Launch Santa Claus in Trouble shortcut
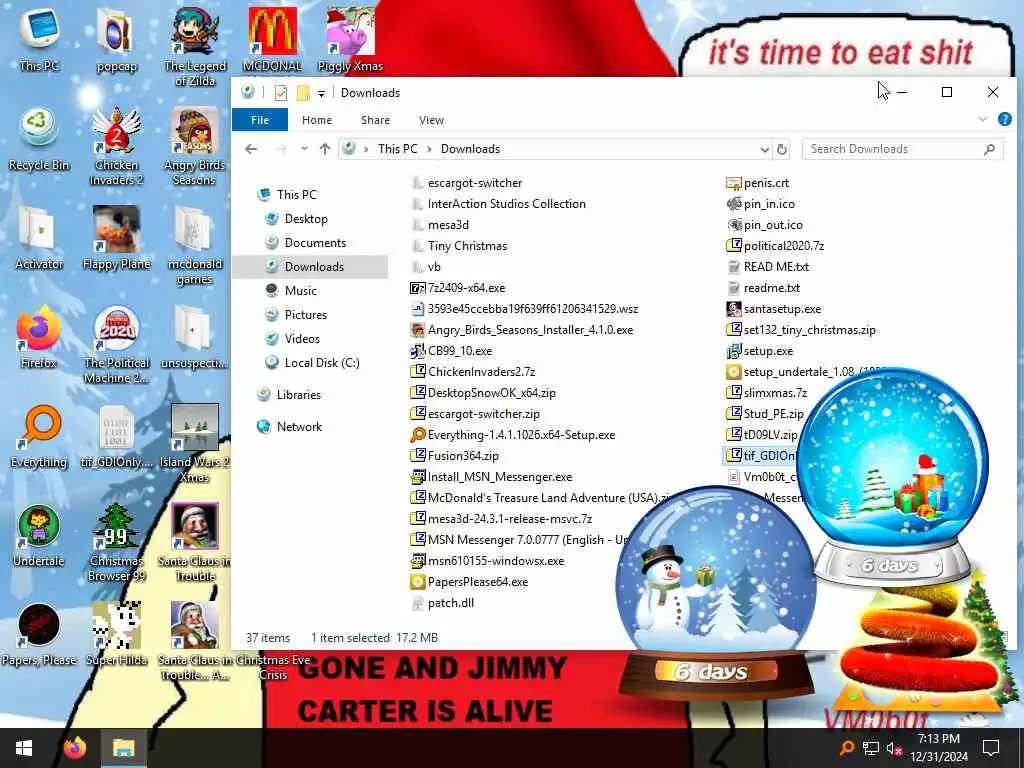 (x=195, y=542)
